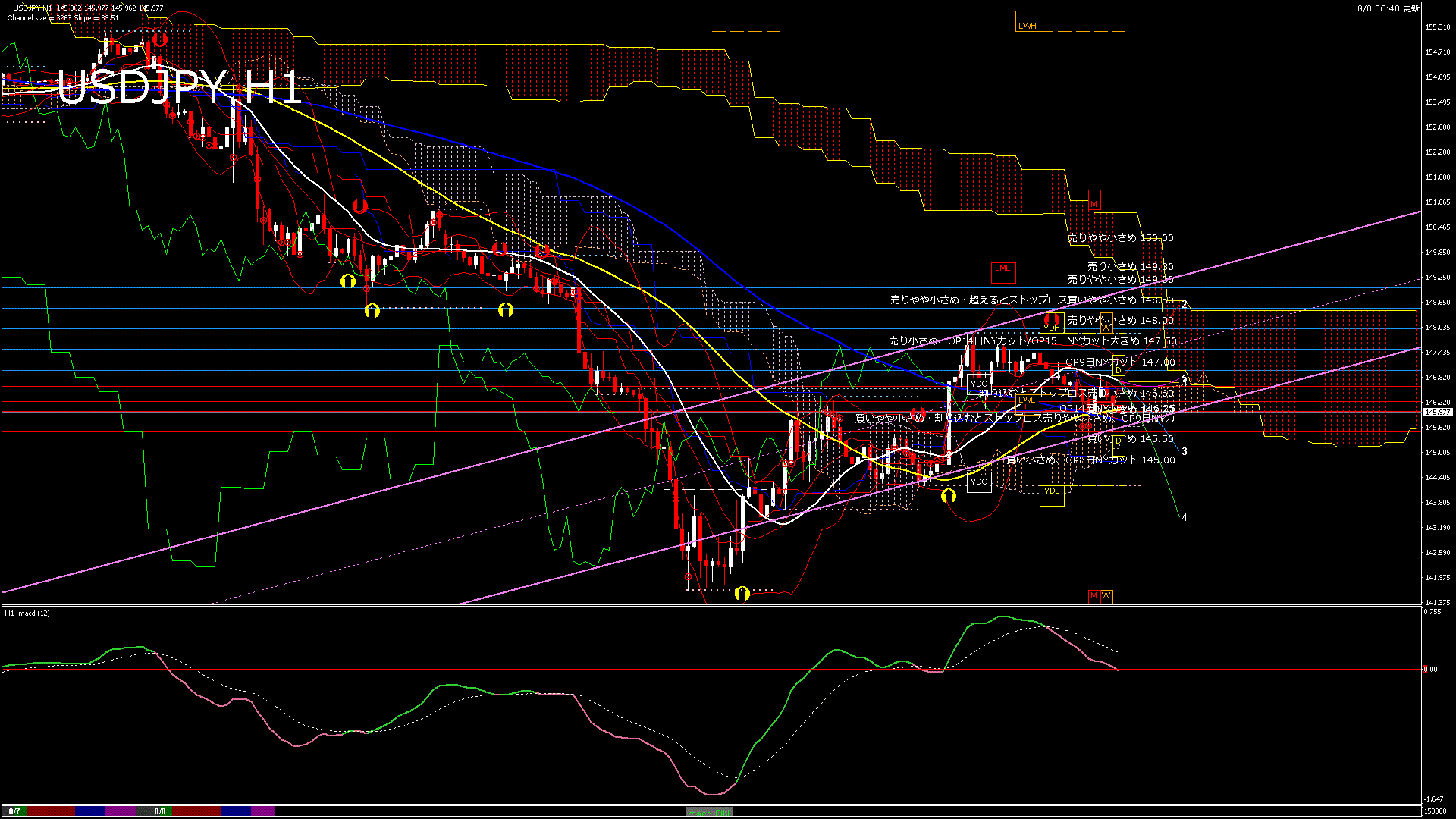Screen dimensions: 1456x819
Task: Click the red 145.977 current price tag
Action: click(1437, 413)
